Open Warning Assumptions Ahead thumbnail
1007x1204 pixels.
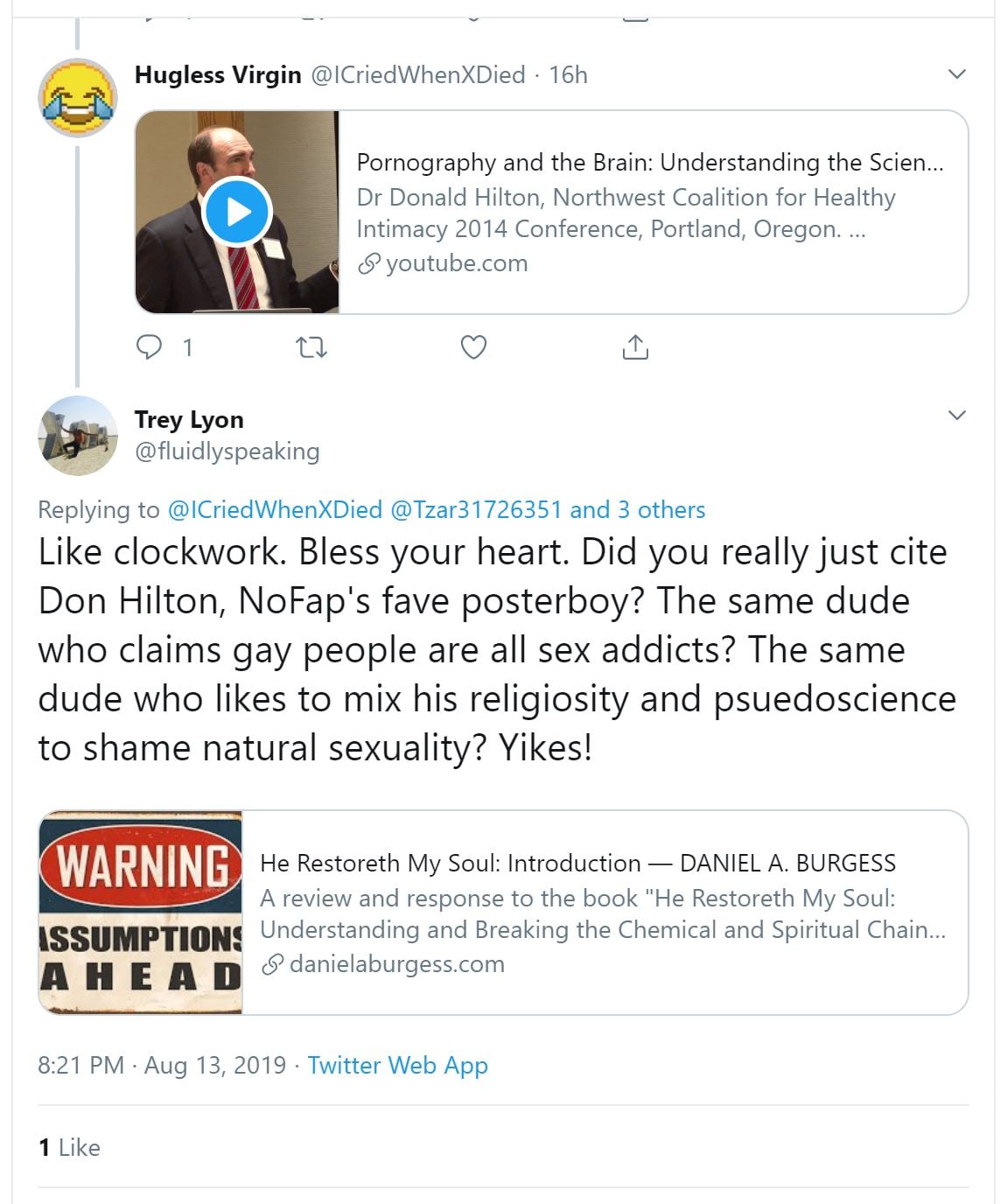point(141,913)
